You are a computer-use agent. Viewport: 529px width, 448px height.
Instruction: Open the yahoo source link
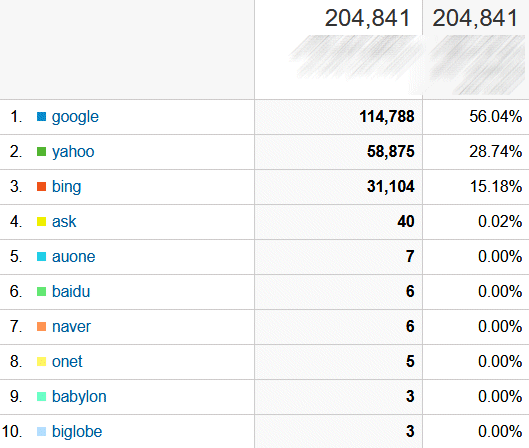pos(73,152)
